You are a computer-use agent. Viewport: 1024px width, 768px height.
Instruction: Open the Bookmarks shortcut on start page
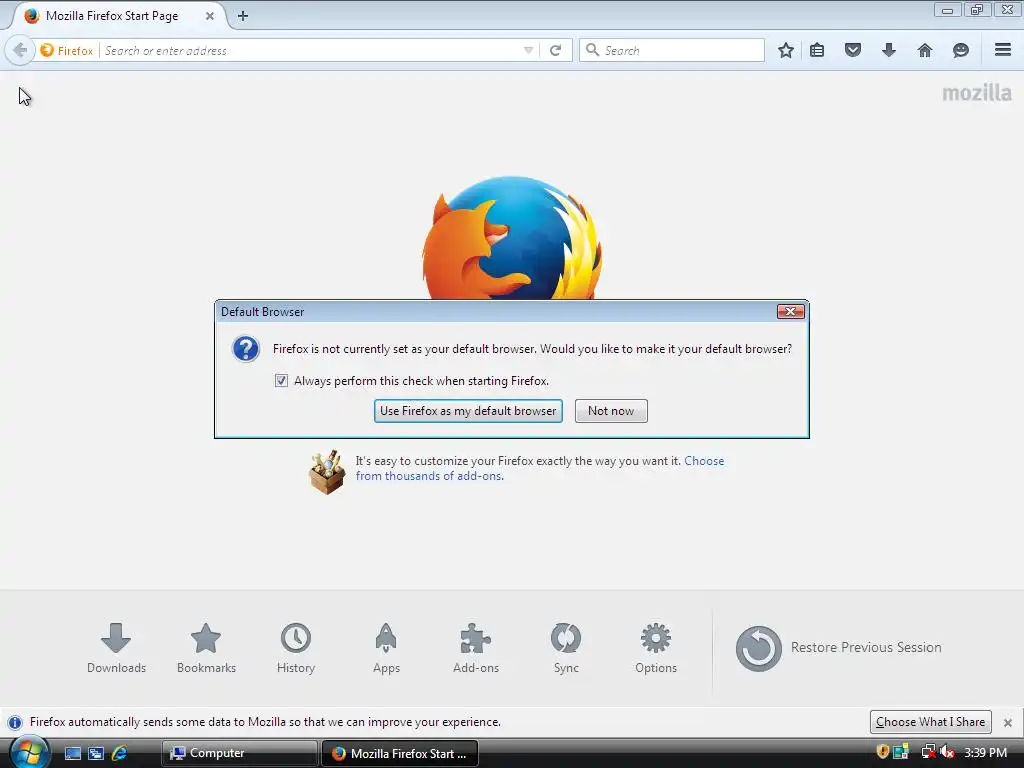coord(206,648)
